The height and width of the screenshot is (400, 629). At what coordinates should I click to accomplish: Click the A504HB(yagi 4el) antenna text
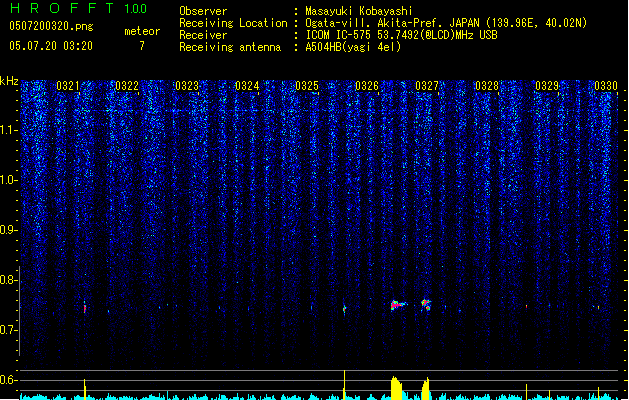(x=353, y=47)
